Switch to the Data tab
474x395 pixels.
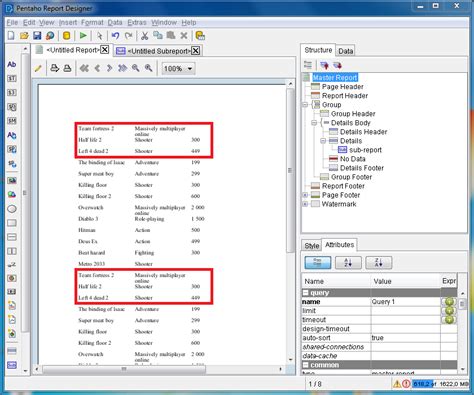(345, 51)
